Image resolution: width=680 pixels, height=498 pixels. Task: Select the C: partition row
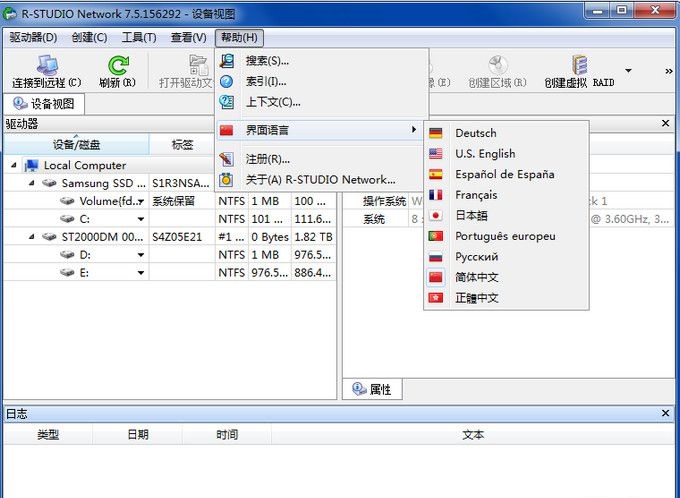tap(170, 219)
